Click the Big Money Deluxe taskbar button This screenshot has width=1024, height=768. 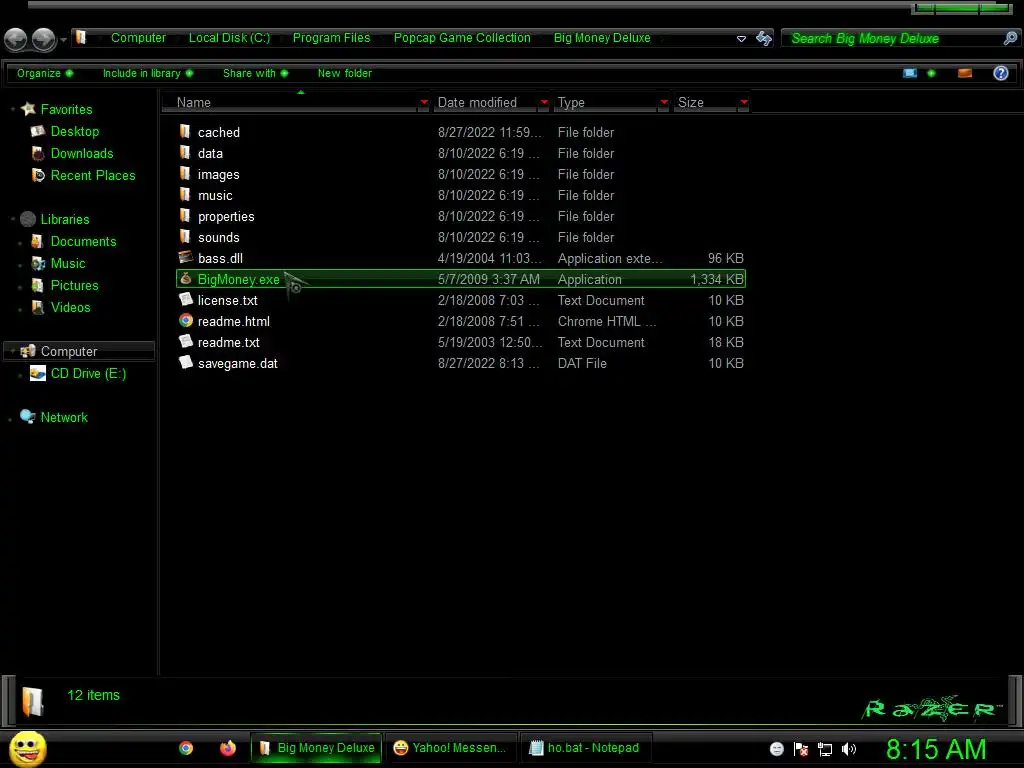[317, 748]
